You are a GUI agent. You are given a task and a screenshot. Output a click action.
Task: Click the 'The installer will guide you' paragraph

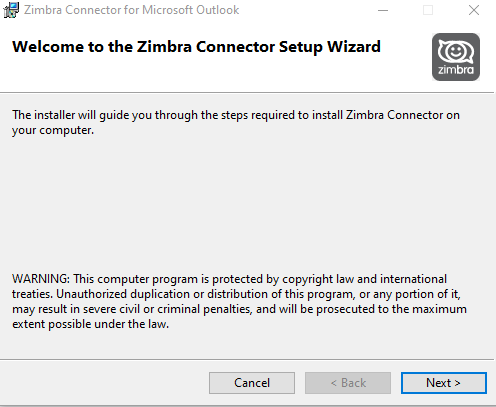[236, 122]
